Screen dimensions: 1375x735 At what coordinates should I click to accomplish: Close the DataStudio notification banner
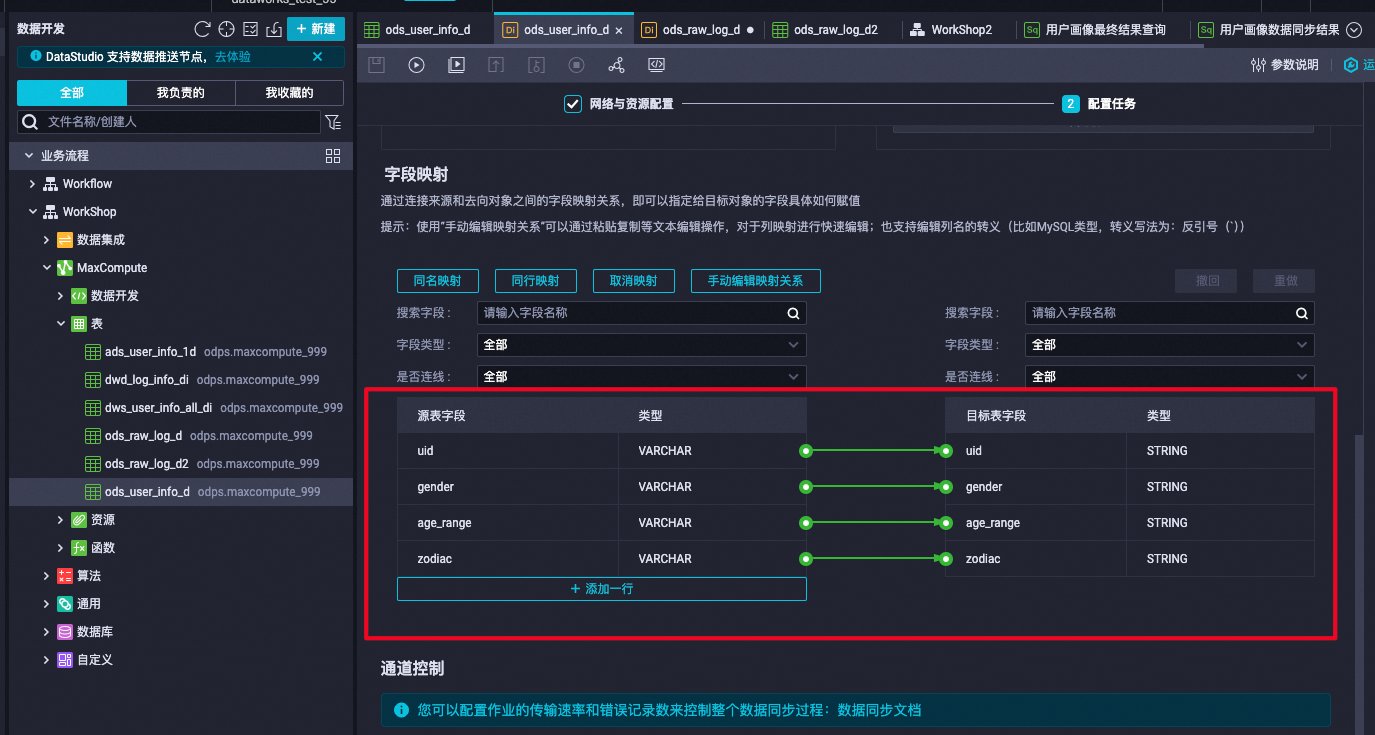[x=318, y=57]
